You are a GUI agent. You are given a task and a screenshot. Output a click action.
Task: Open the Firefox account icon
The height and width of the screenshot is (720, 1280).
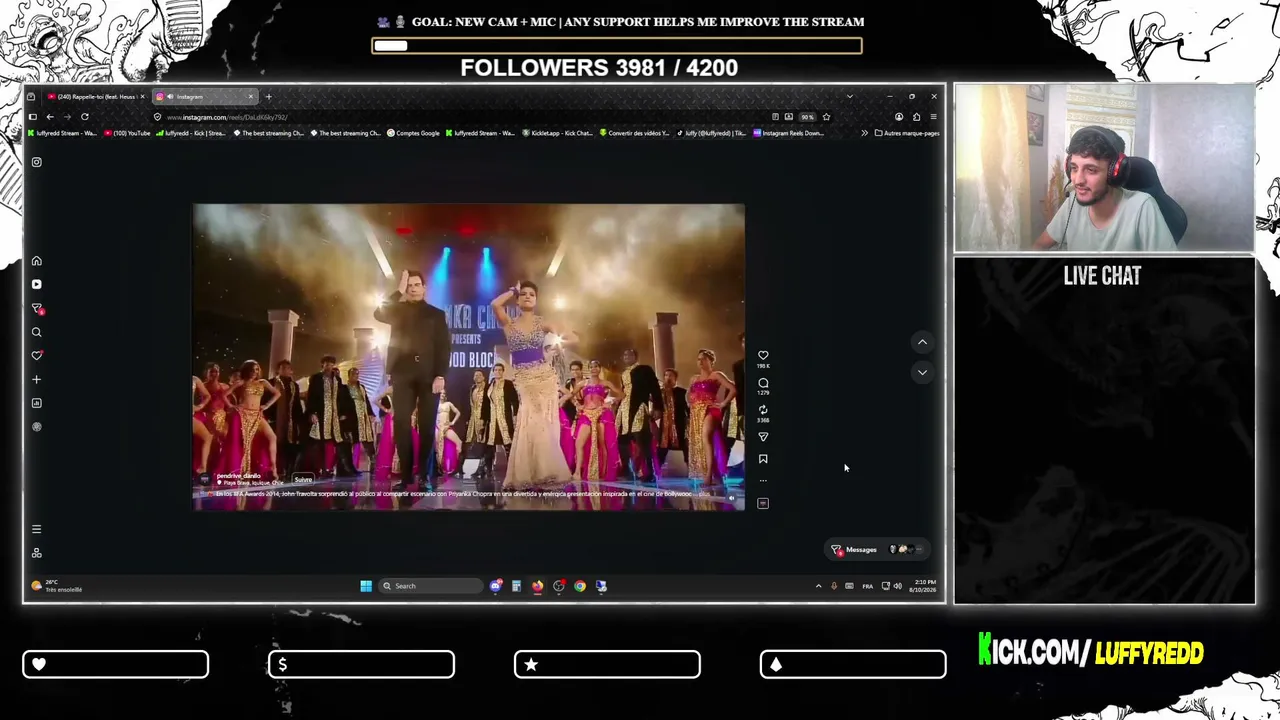[899, 117]
